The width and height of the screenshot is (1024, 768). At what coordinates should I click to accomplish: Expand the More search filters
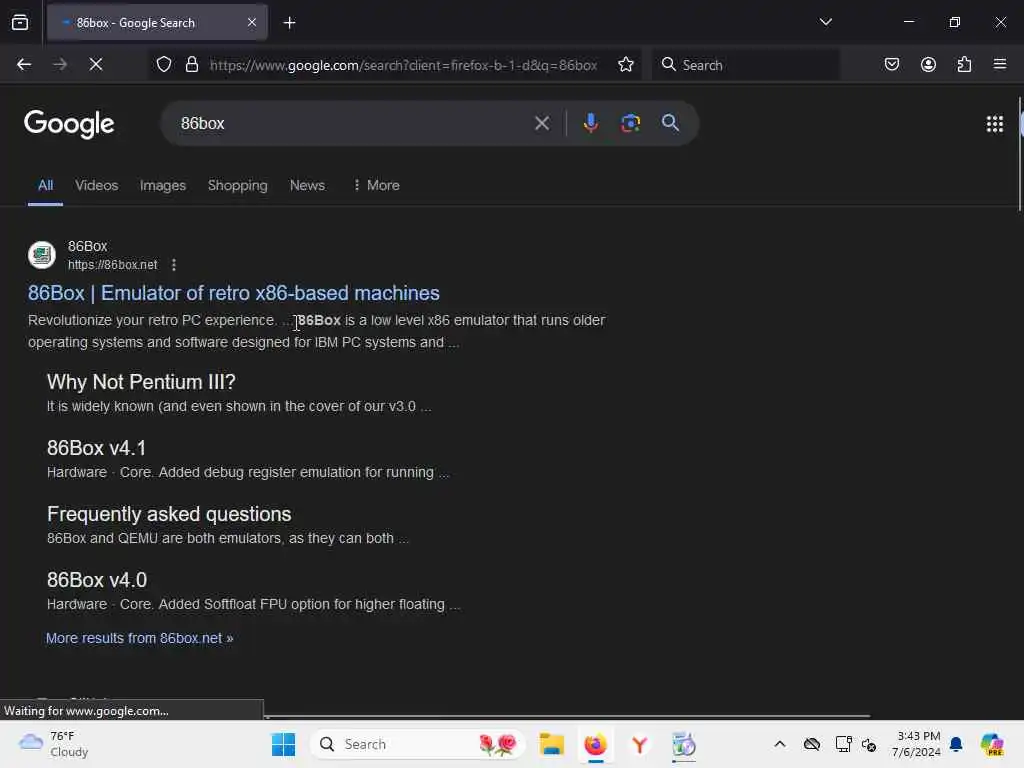click(376, 185)
